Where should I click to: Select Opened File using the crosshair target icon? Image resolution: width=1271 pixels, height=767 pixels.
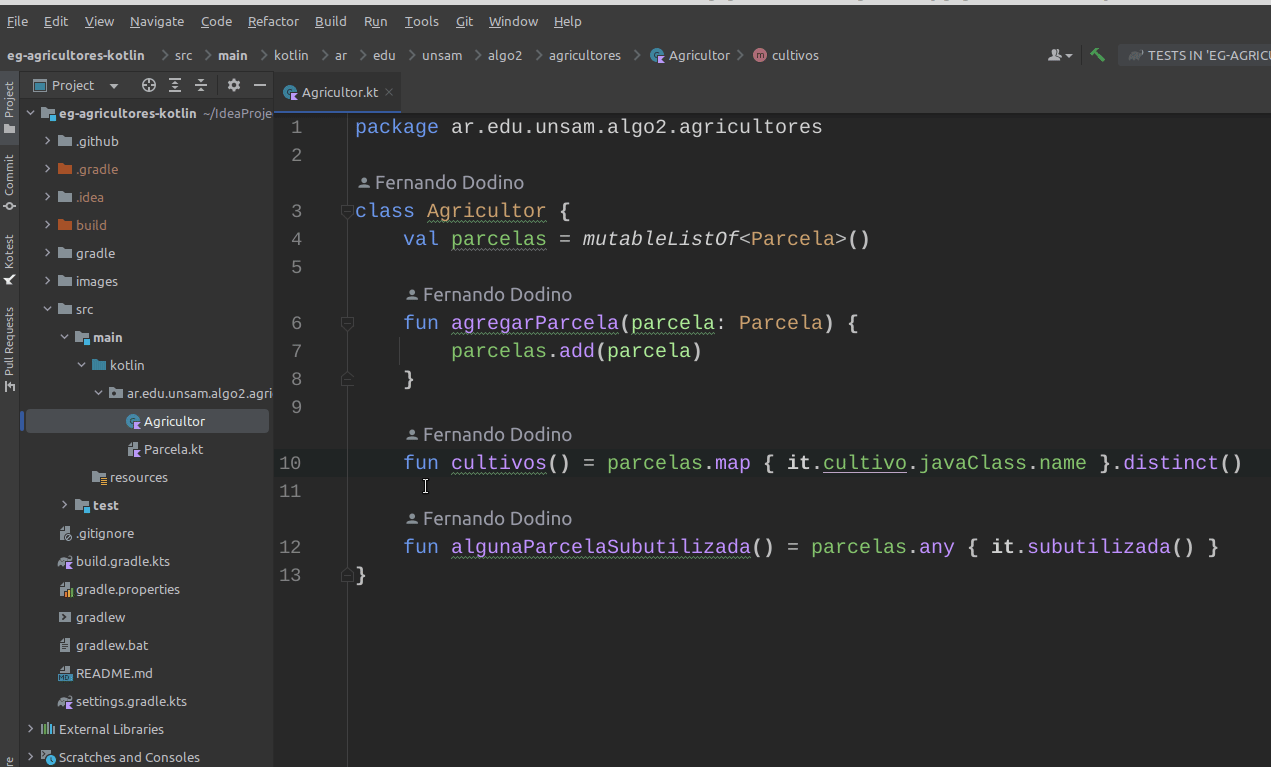coord(148,85)
